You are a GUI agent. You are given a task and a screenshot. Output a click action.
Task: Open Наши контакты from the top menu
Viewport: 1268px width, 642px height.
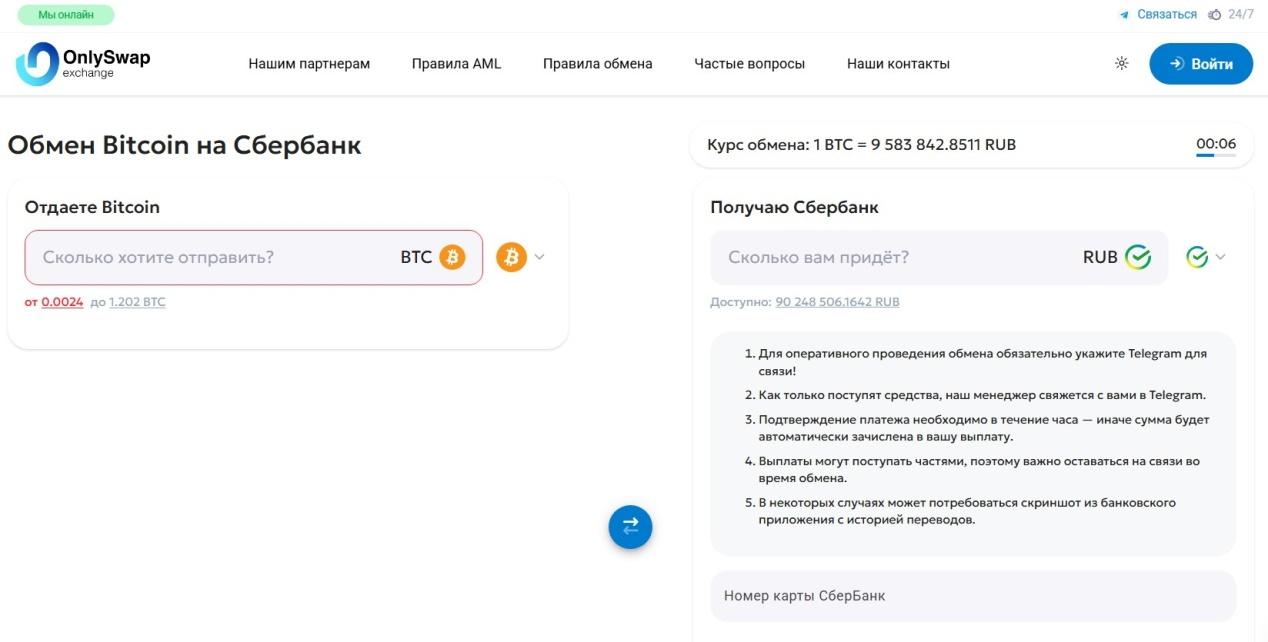[x=897, y=62]
